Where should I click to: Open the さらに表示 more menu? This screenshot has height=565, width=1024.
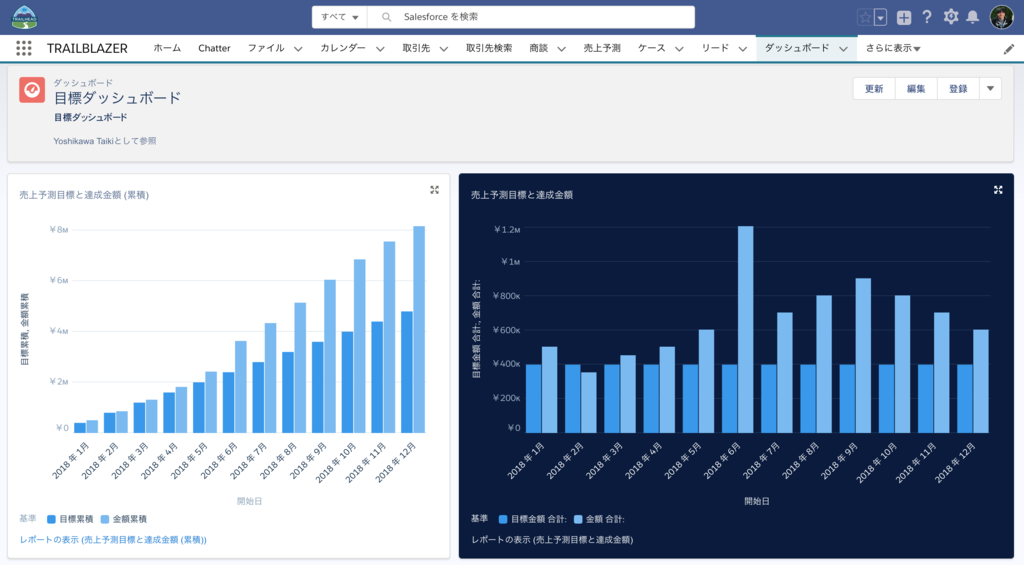(x=893, y=48)
